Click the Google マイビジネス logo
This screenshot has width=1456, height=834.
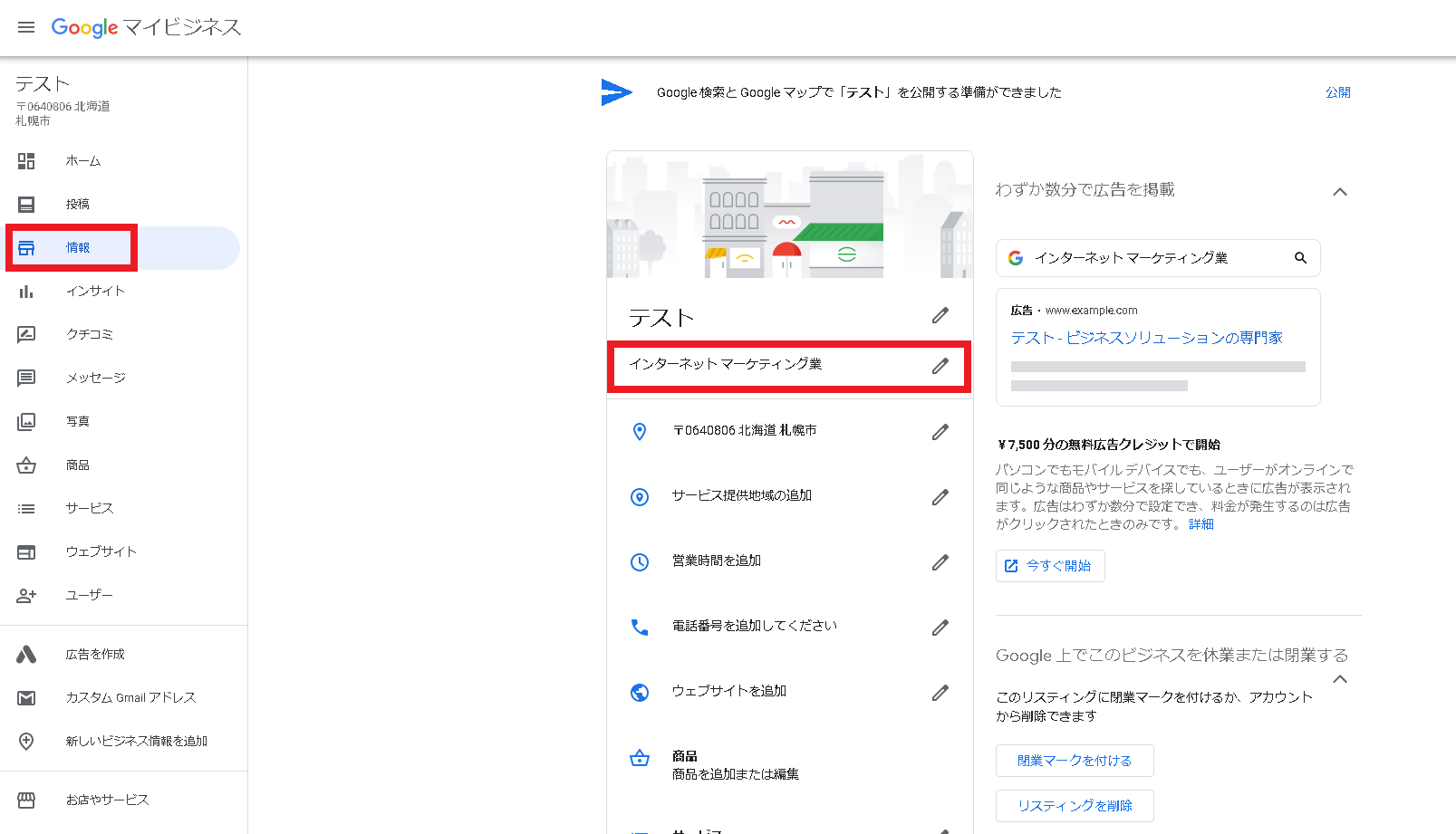(147, 27)
